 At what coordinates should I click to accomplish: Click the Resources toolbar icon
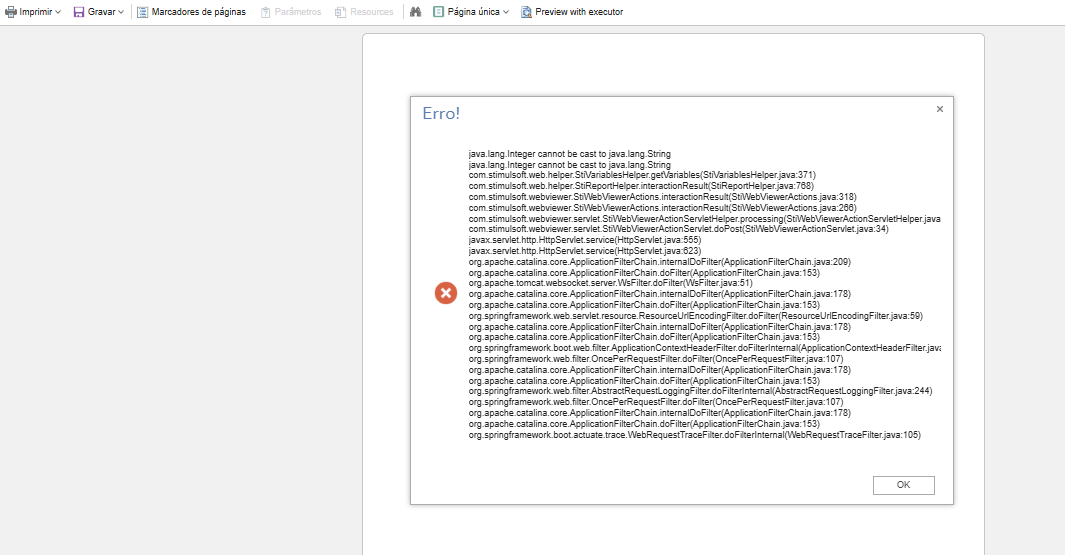coord(340,12)
